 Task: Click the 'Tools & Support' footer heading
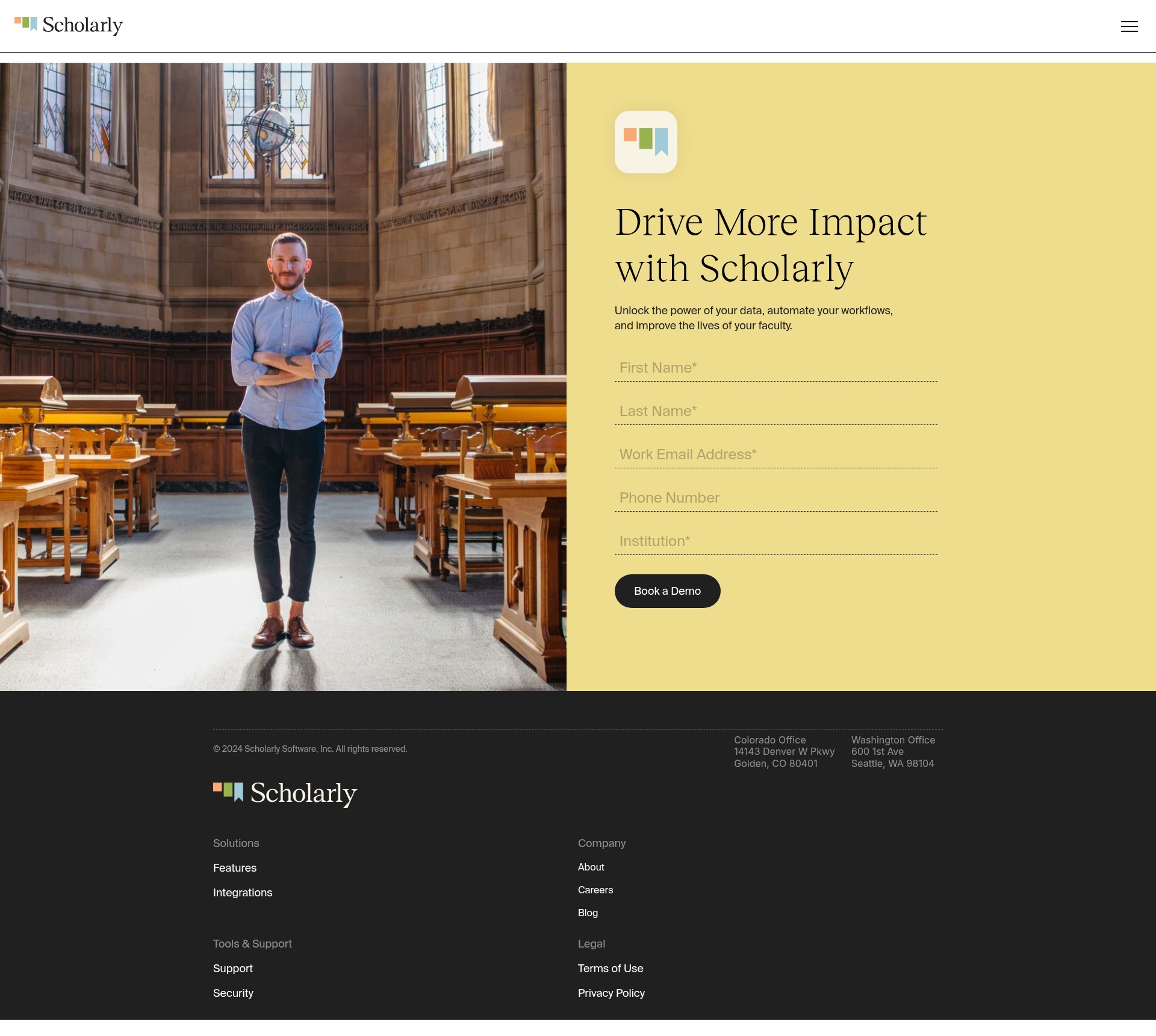252,944
